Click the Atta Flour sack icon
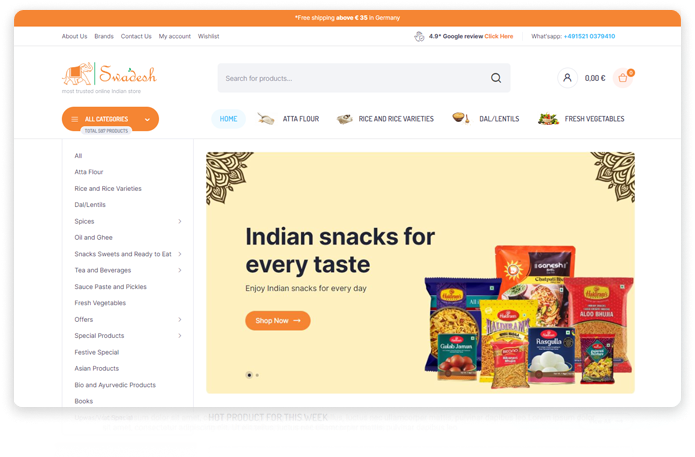695x457 pixels. 266,118
